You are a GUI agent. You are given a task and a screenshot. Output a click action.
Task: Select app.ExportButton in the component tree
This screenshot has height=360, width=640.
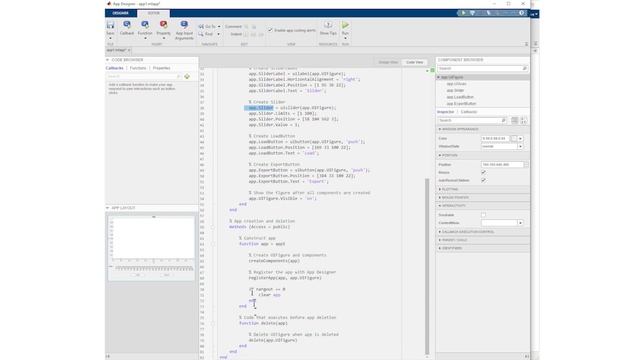[x=461, y=104]
